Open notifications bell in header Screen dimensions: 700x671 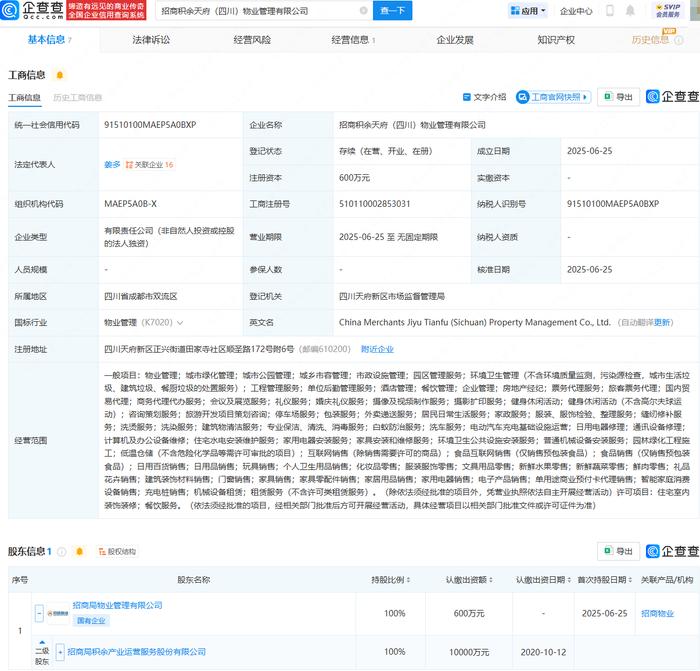point(630,10)
